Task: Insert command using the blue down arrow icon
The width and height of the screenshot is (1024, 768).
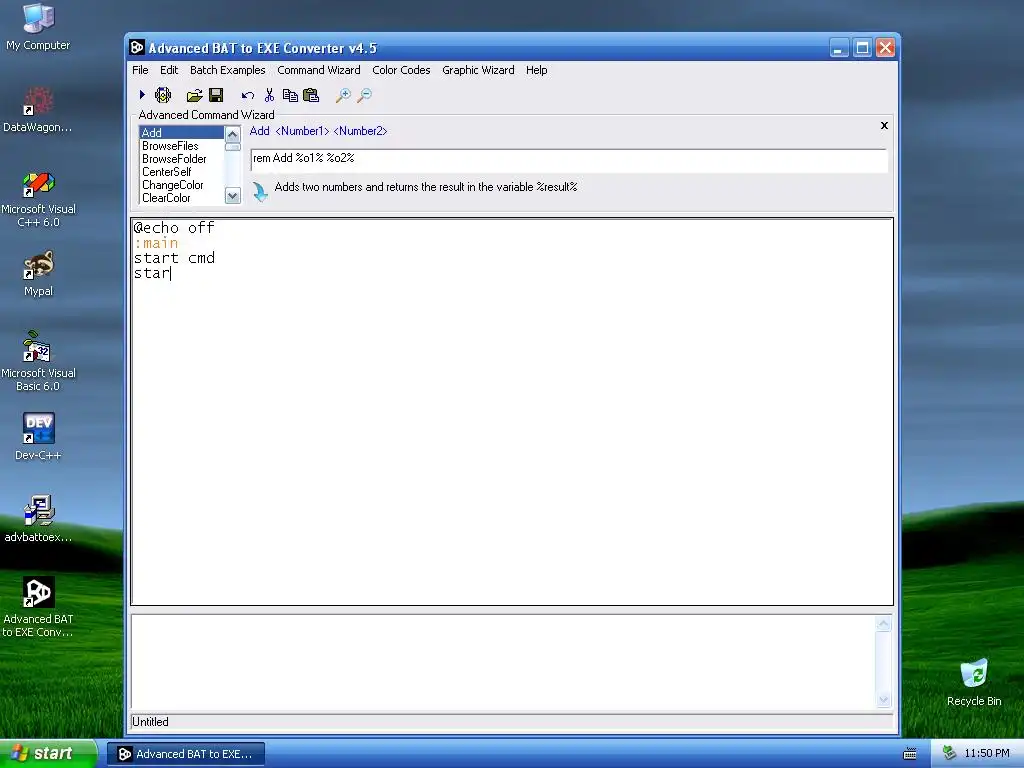Action: point(260,191)
